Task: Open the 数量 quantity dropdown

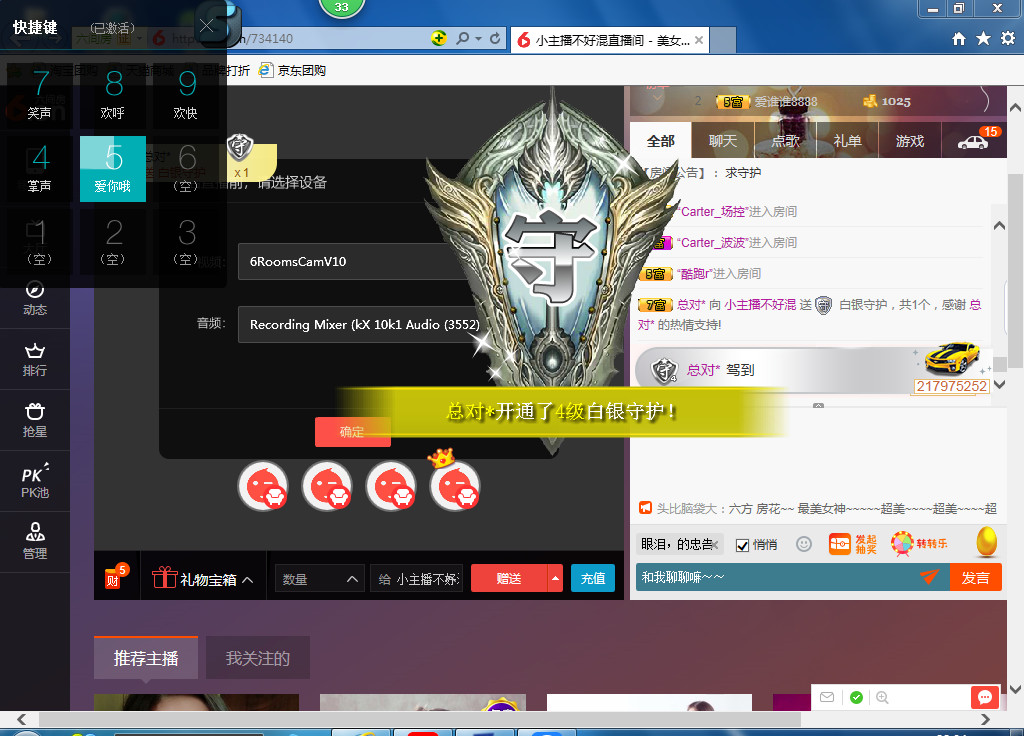Action: click(x=319, y=579)
